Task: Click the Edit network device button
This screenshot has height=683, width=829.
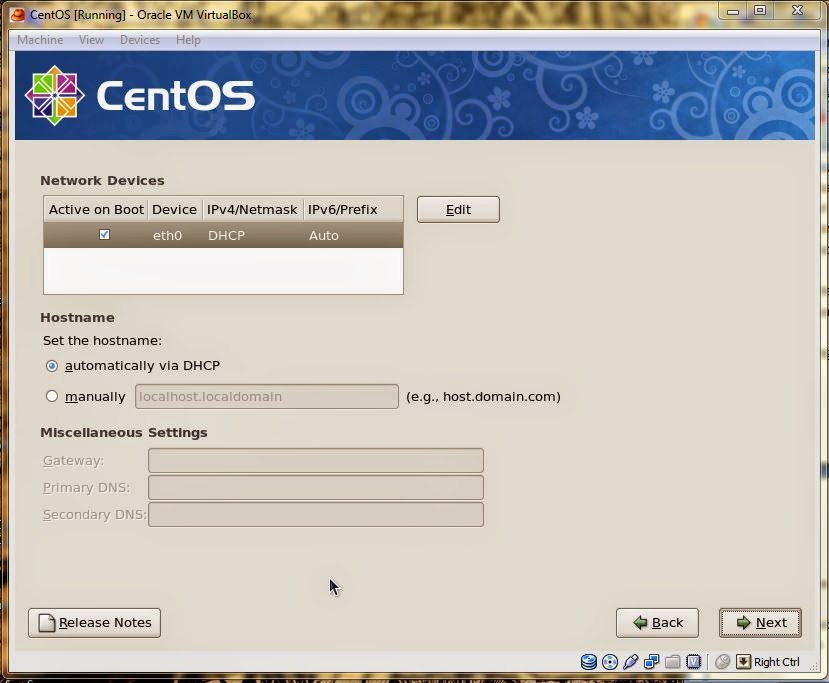Action: [x=458, y=210]
